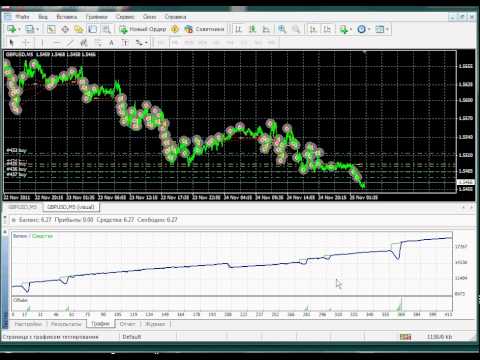Open the Сервис menu
480x360 pixels.
pyautogui.click(x=125, y=17)
